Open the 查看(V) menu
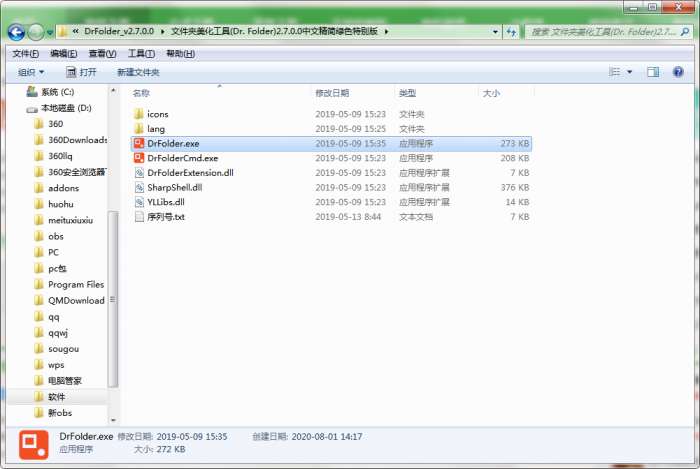 [102, 54]
